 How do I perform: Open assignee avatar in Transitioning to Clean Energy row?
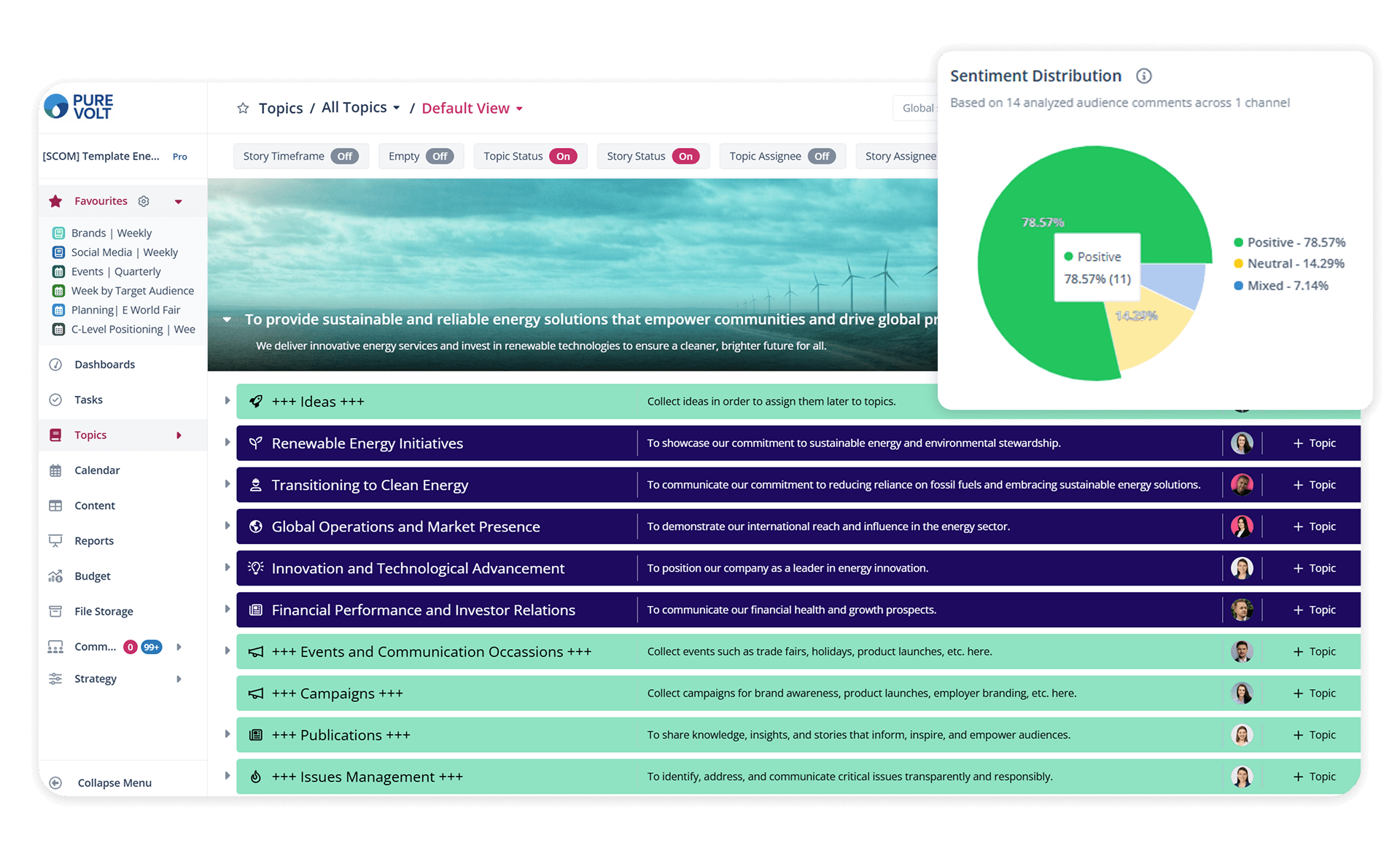point(1242,484)
